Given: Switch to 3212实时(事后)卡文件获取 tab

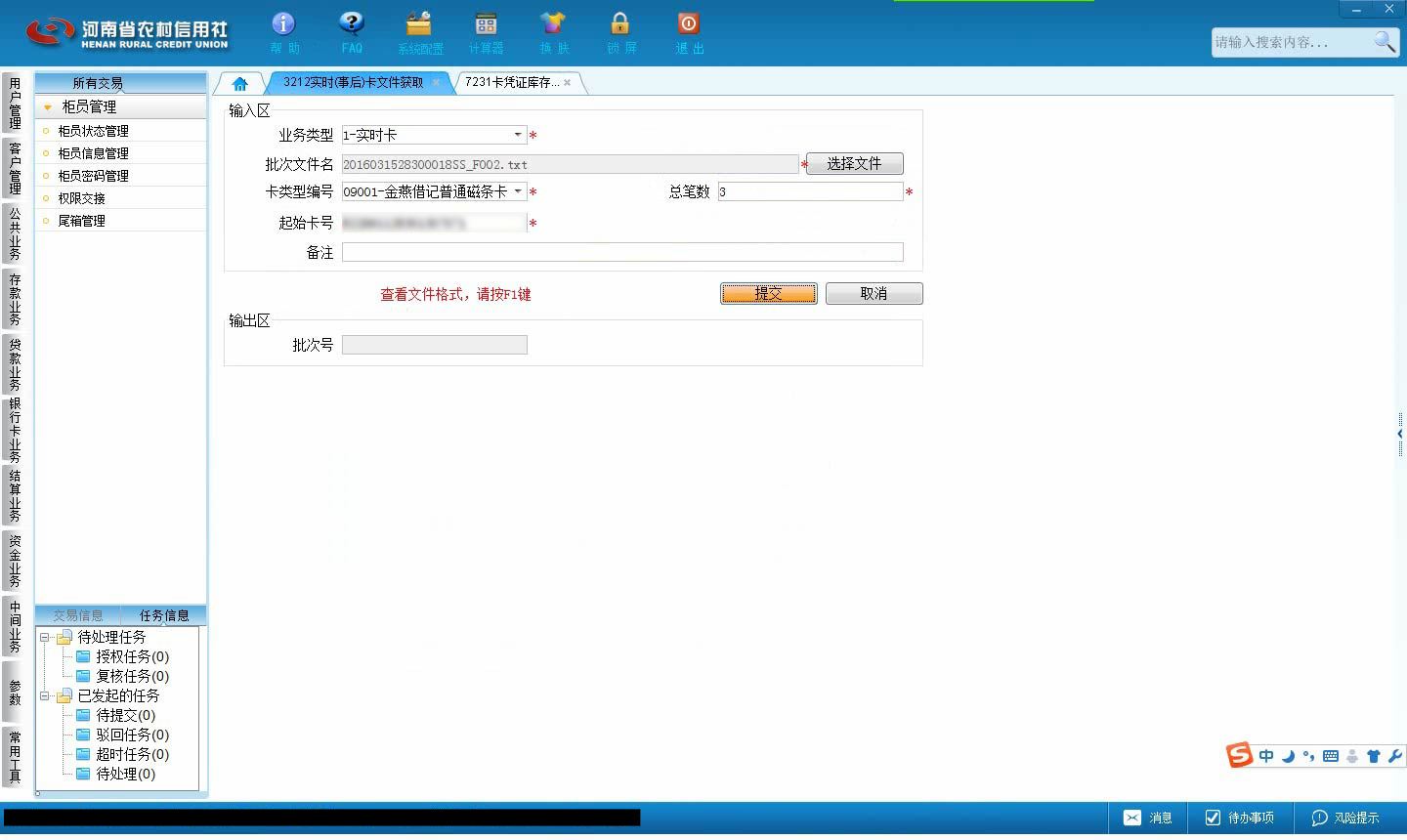Looking at the screenshot, I should click(353, 82).
